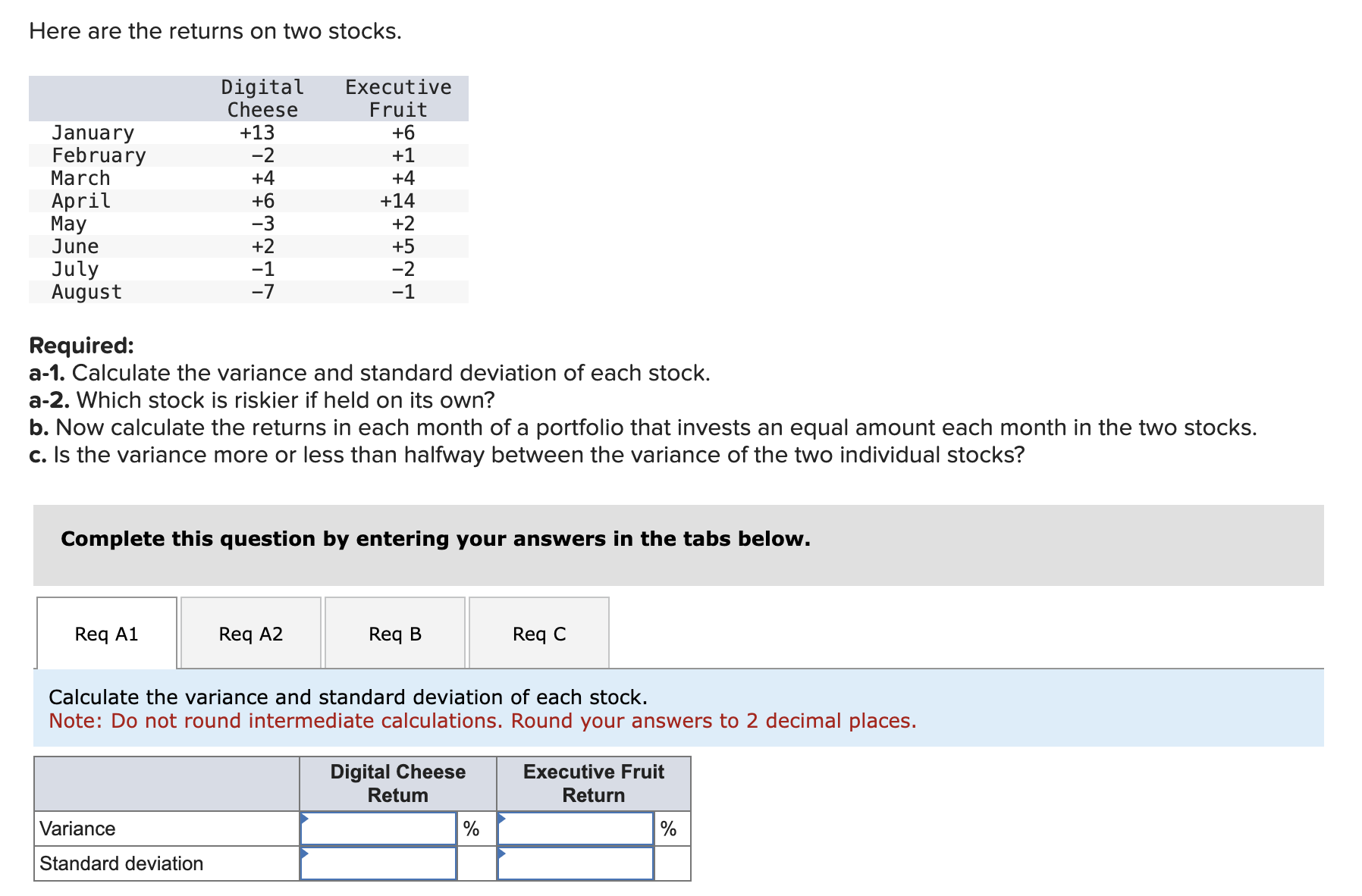Click the blue marker in Executive Fruit Variance field
This screenshot has width=1362, height=896.
coord(502,821)
